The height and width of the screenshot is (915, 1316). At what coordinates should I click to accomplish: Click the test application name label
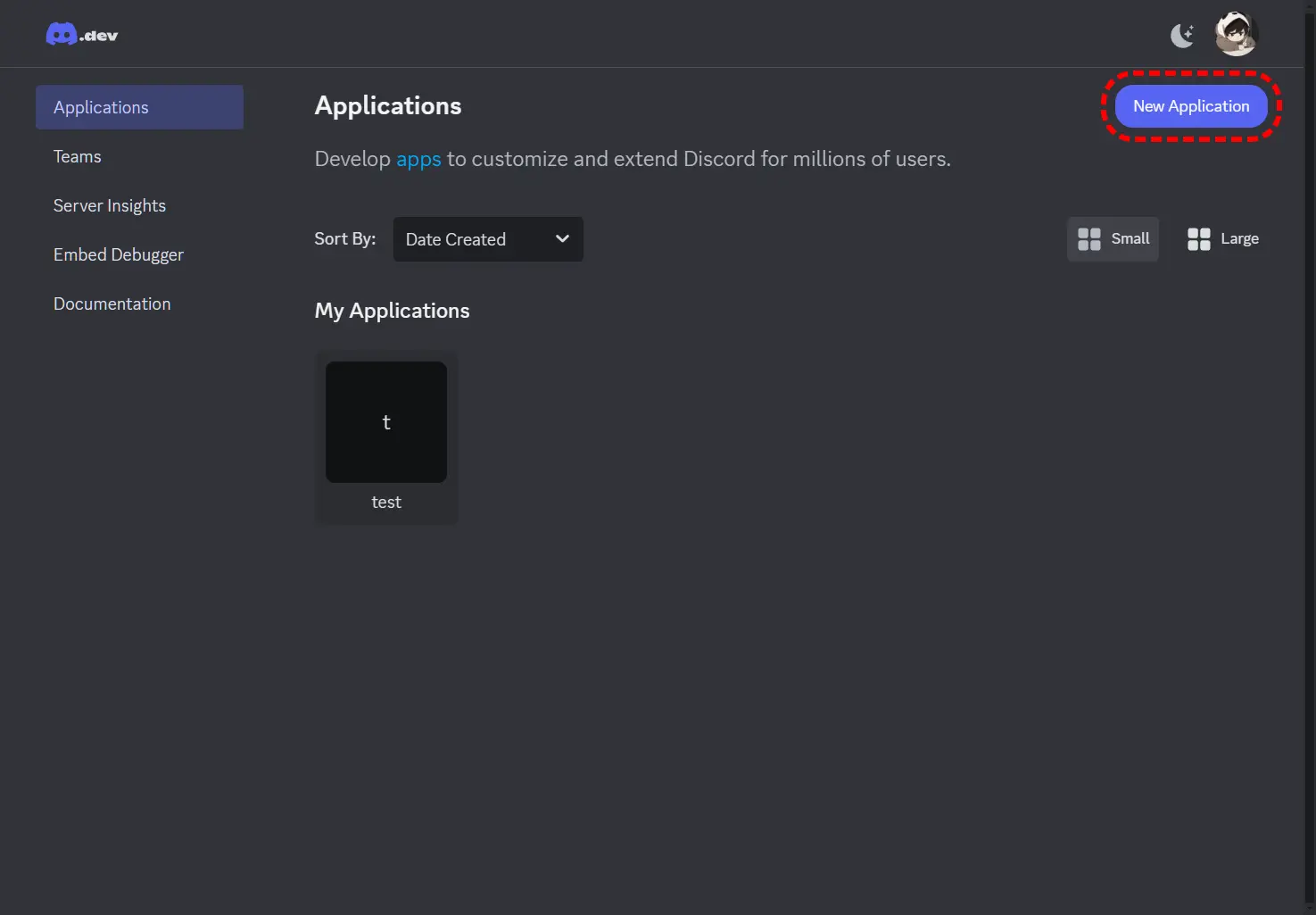[x=386, y=503]
